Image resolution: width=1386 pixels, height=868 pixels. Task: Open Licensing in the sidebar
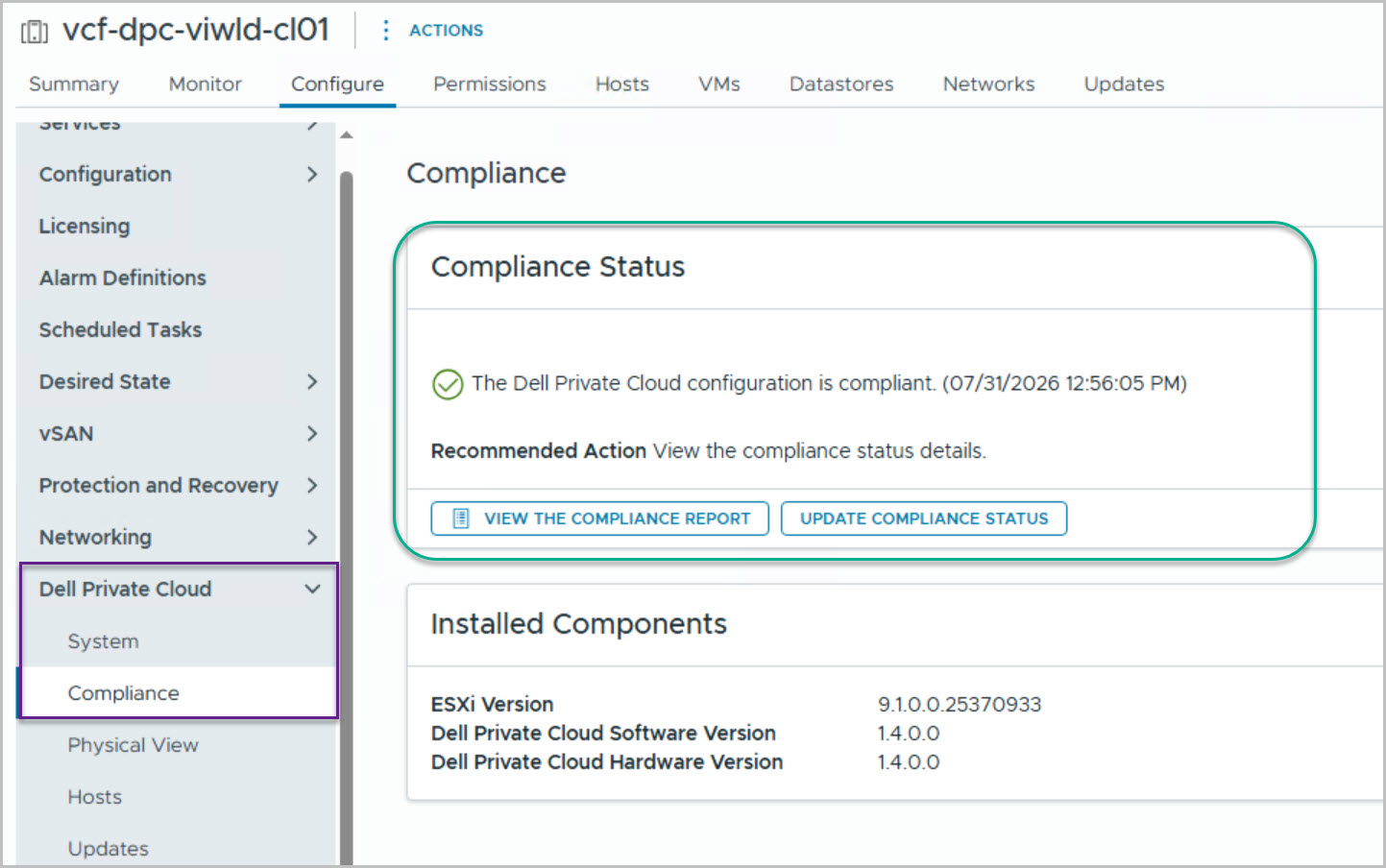pos(85,227)
